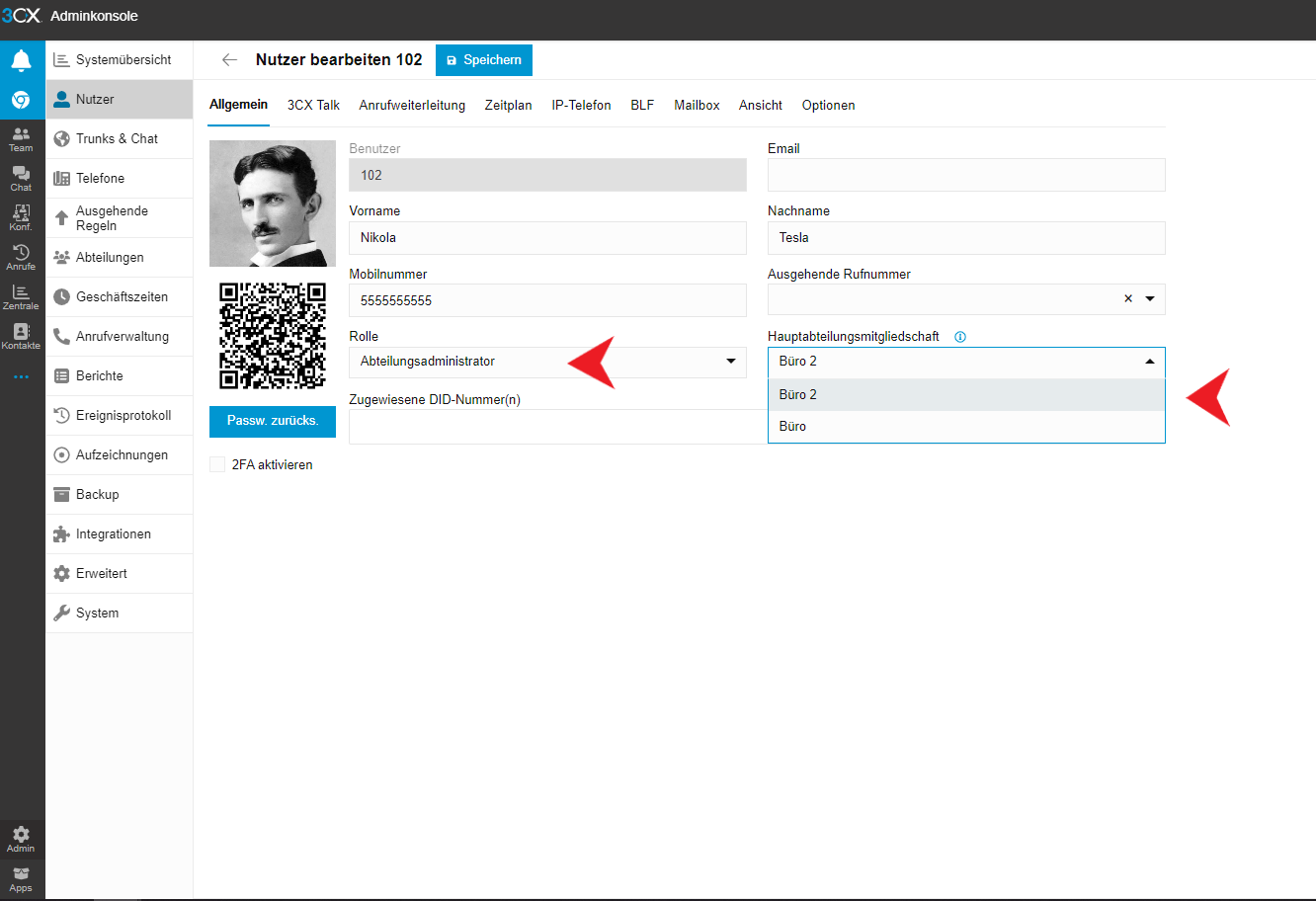Open Anrufe call history icon

pyautogui.click(x=21, y=257)
